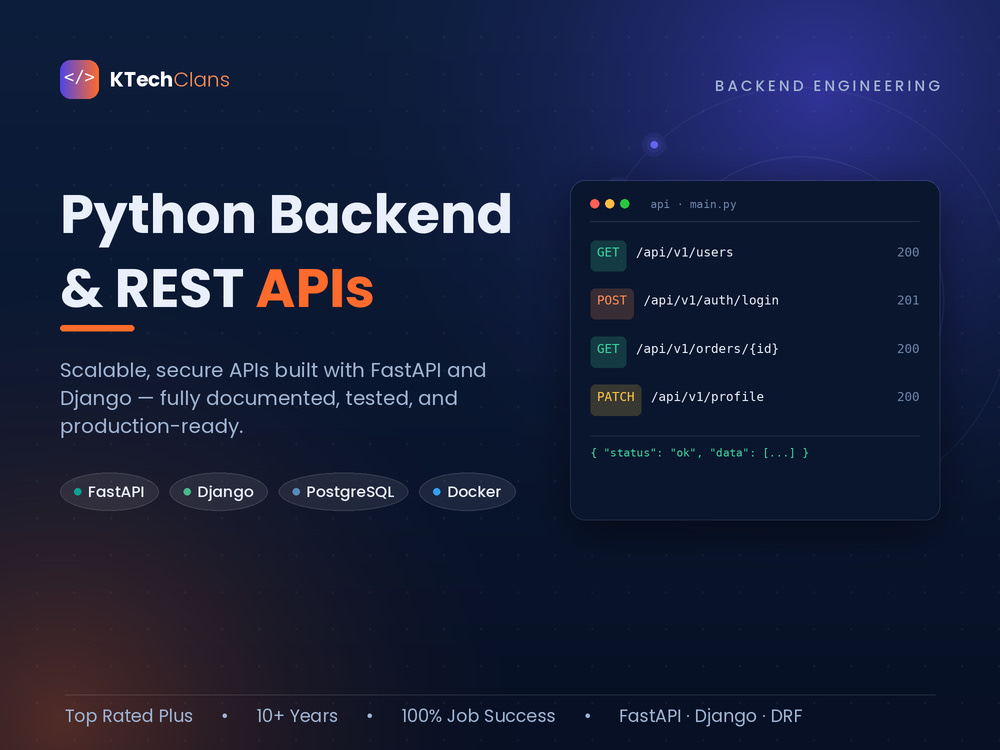
Task: Click the green window dot in code panel
Action: [x=625, y=204]
